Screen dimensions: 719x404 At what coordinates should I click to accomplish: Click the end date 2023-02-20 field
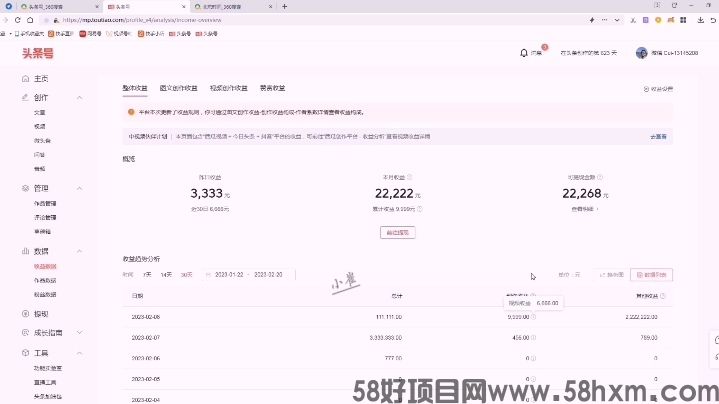pos(268,275)
